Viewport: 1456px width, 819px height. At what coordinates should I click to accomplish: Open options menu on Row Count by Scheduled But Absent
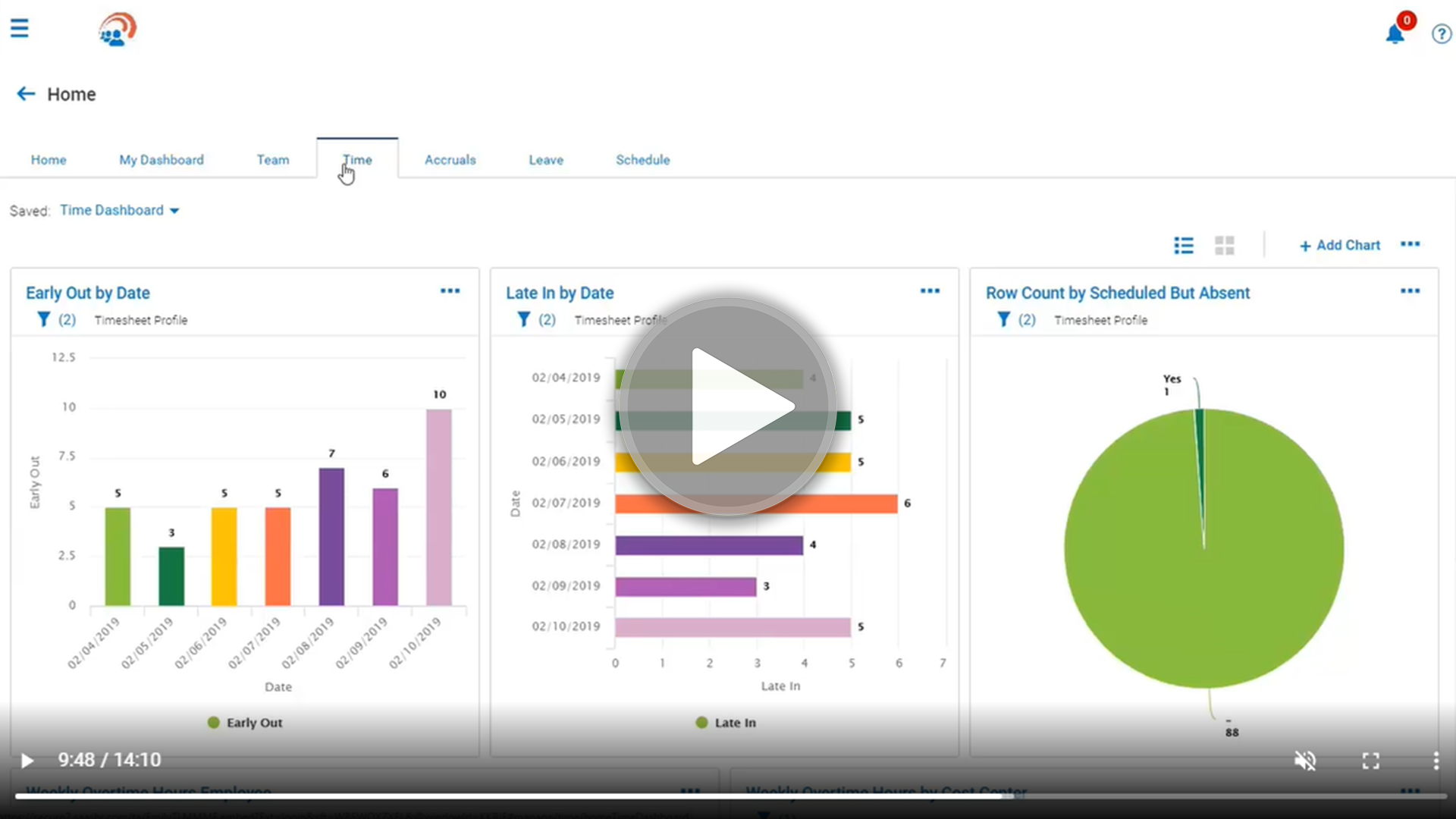pos(1410,290)
